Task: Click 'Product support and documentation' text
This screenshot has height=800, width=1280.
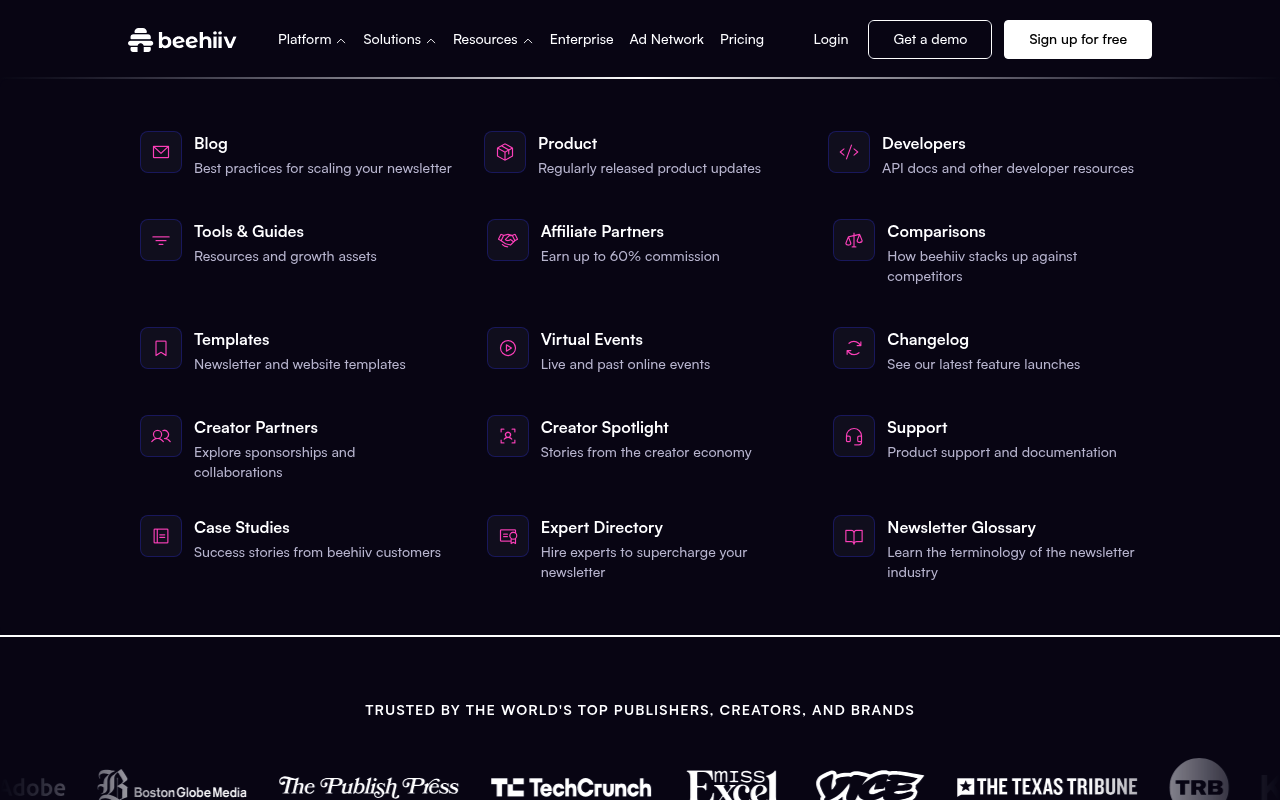Action: tap(1002, 452)
